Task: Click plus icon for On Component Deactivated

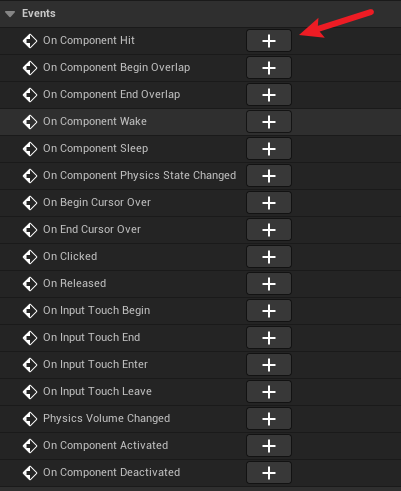Action: (x=269, y=473)
